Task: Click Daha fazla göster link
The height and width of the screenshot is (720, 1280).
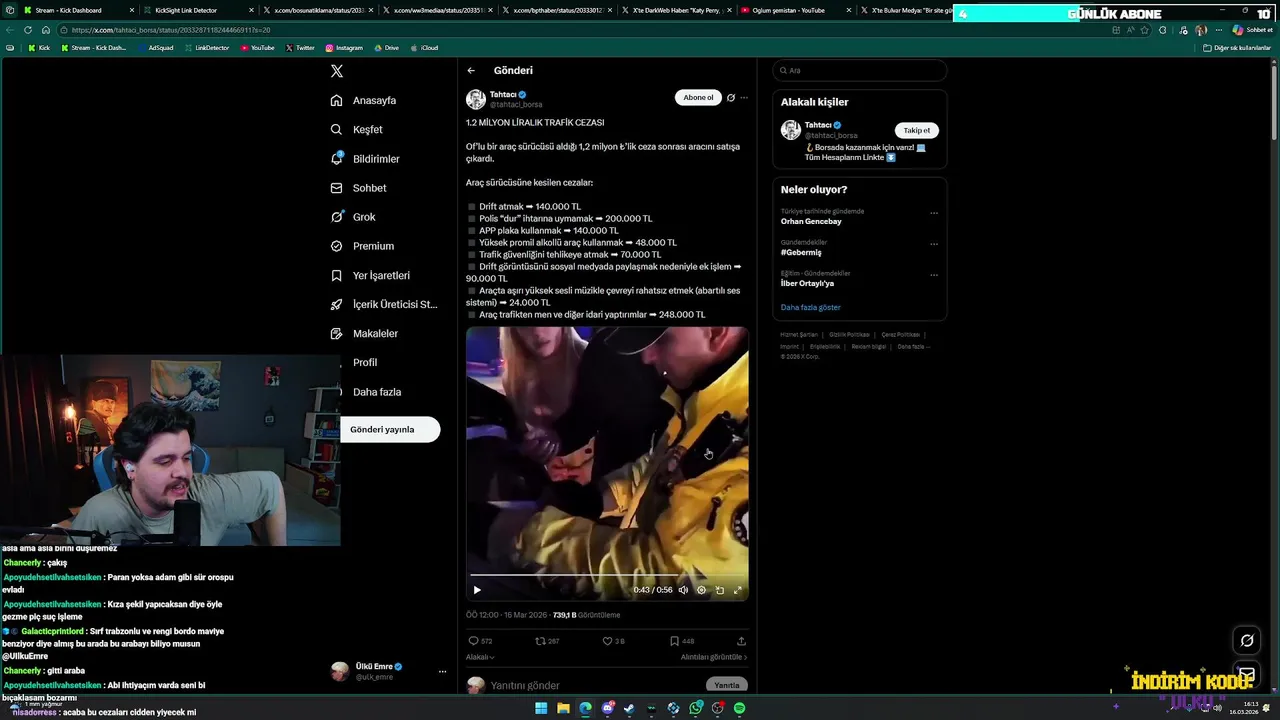Action: pos(811,307)
